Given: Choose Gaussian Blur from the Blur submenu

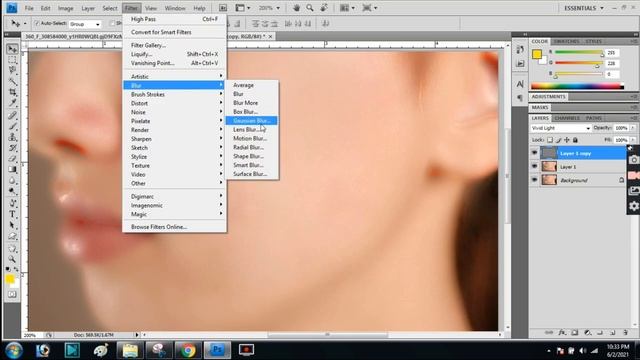Looking at the screenshot, I should [x=252, y=120].
